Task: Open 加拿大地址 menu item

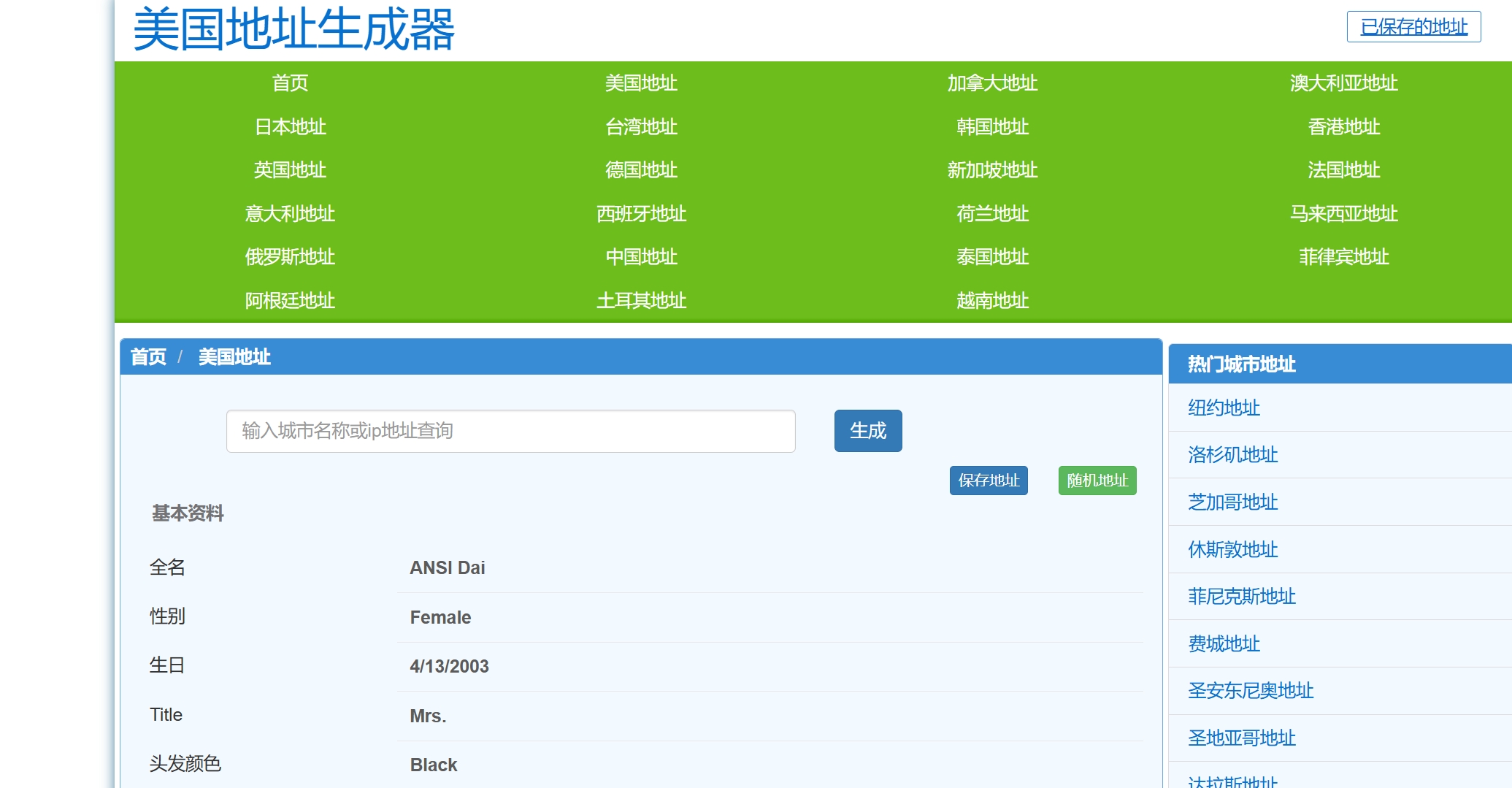Action: pos(991,83)
